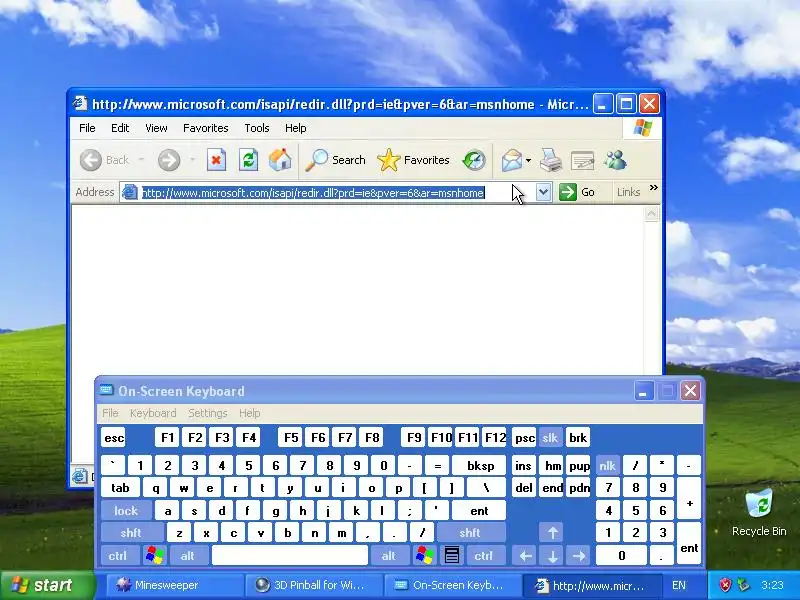The height and width of the screenshot is (600, 800).
Task: Click the right Windows logo key on keyboard
Action: [425, 556]
